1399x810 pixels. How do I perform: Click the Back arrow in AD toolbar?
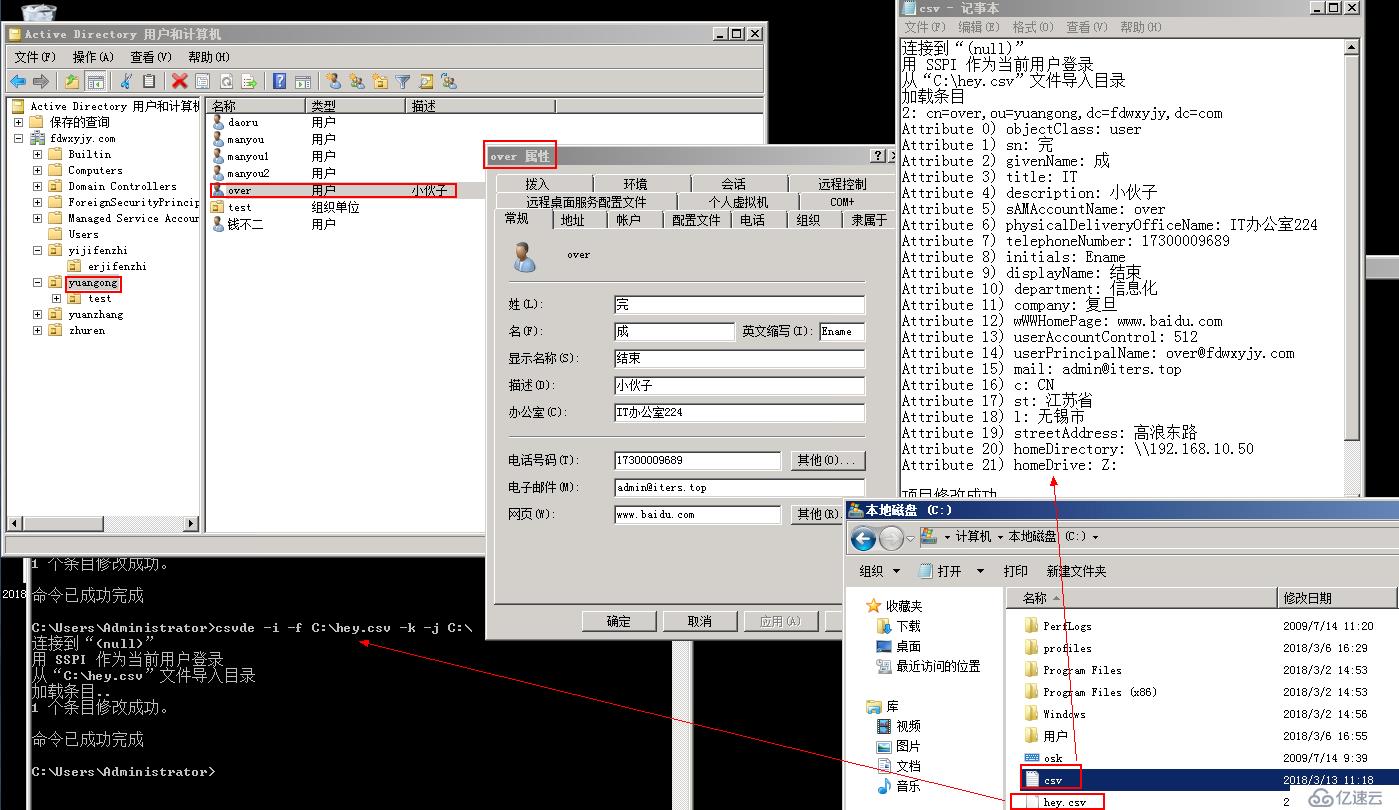pos(18,82)
